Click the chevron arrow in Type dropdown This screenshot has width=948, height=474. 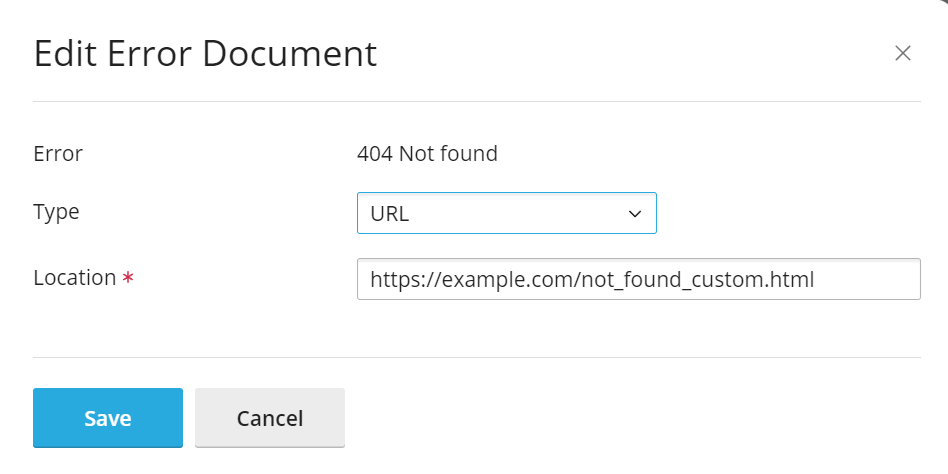634,214
